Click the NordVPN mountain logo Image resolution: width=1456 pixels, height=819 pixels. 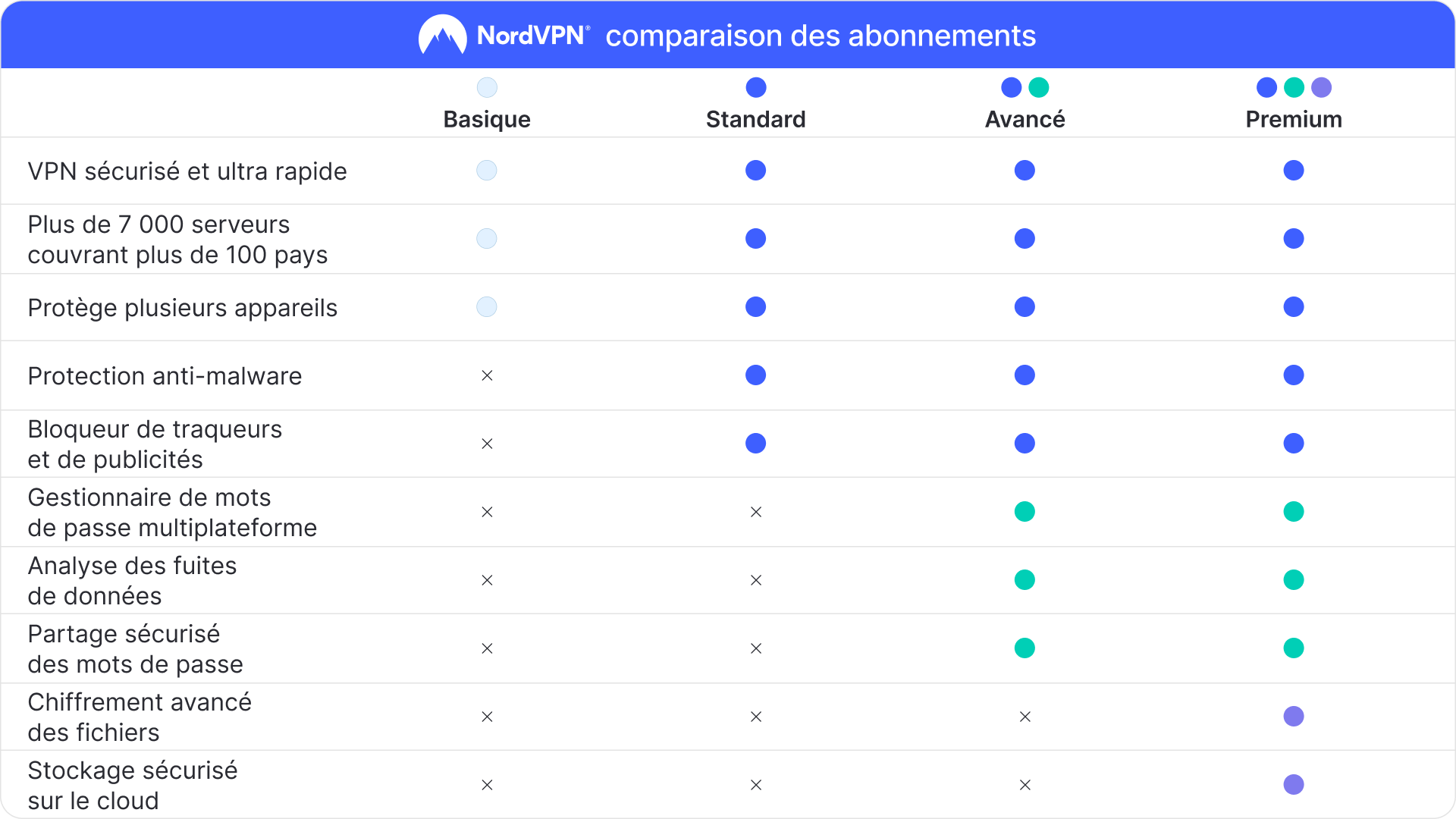point(442,35)
